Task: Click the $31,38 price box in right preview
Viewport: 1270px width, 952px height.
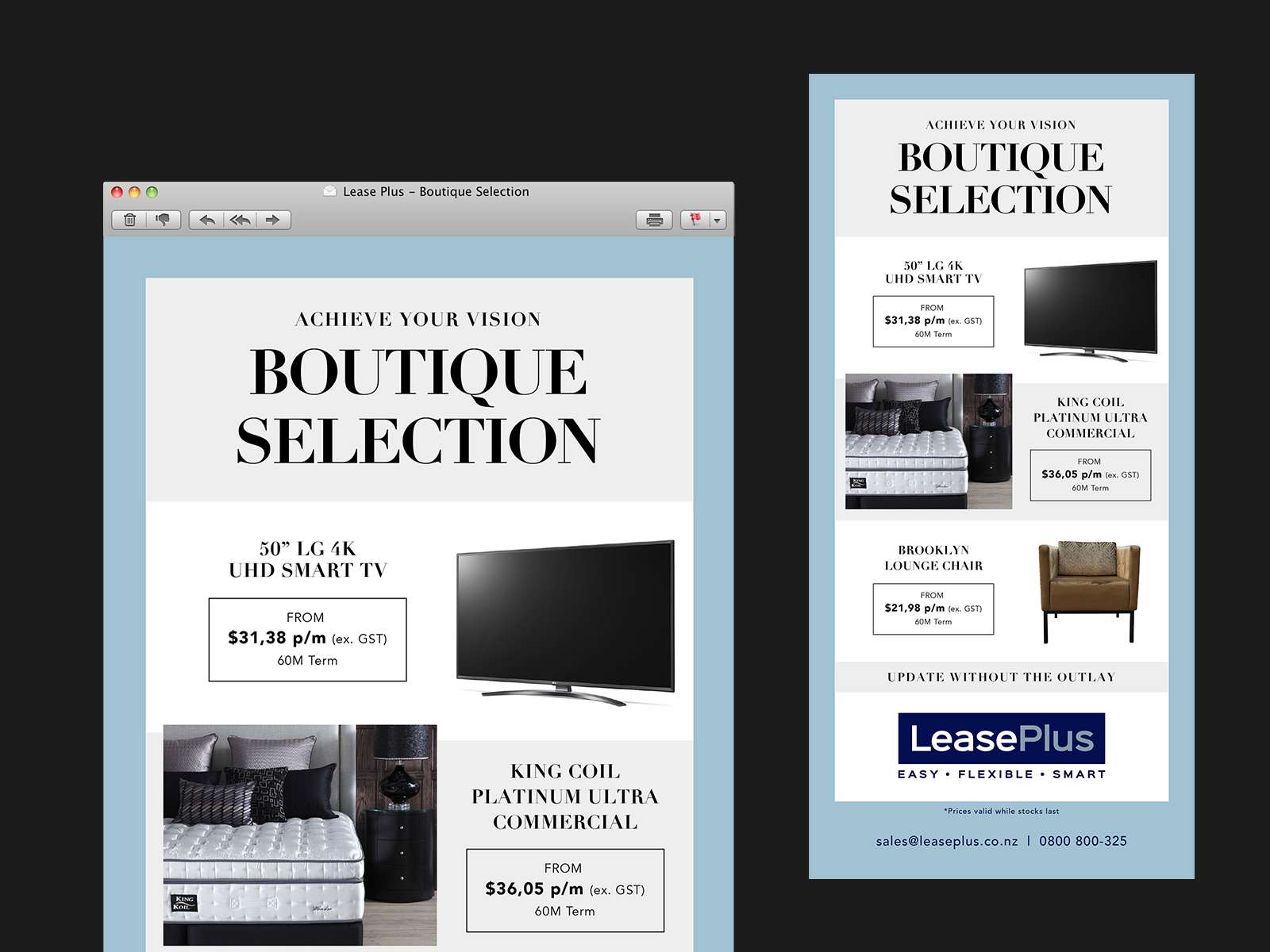Action: point(933,321)
